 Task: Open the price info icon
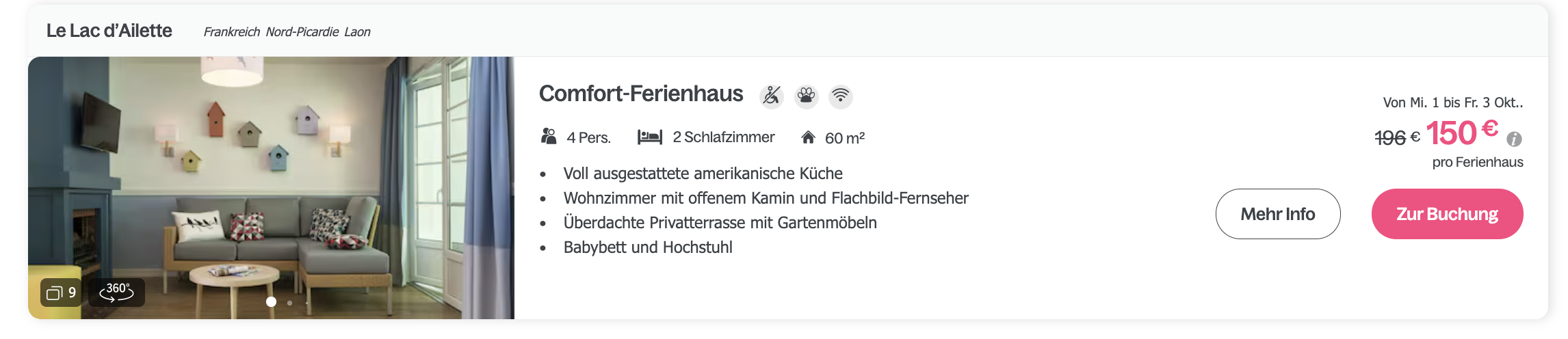click(x=1515, y=139)
